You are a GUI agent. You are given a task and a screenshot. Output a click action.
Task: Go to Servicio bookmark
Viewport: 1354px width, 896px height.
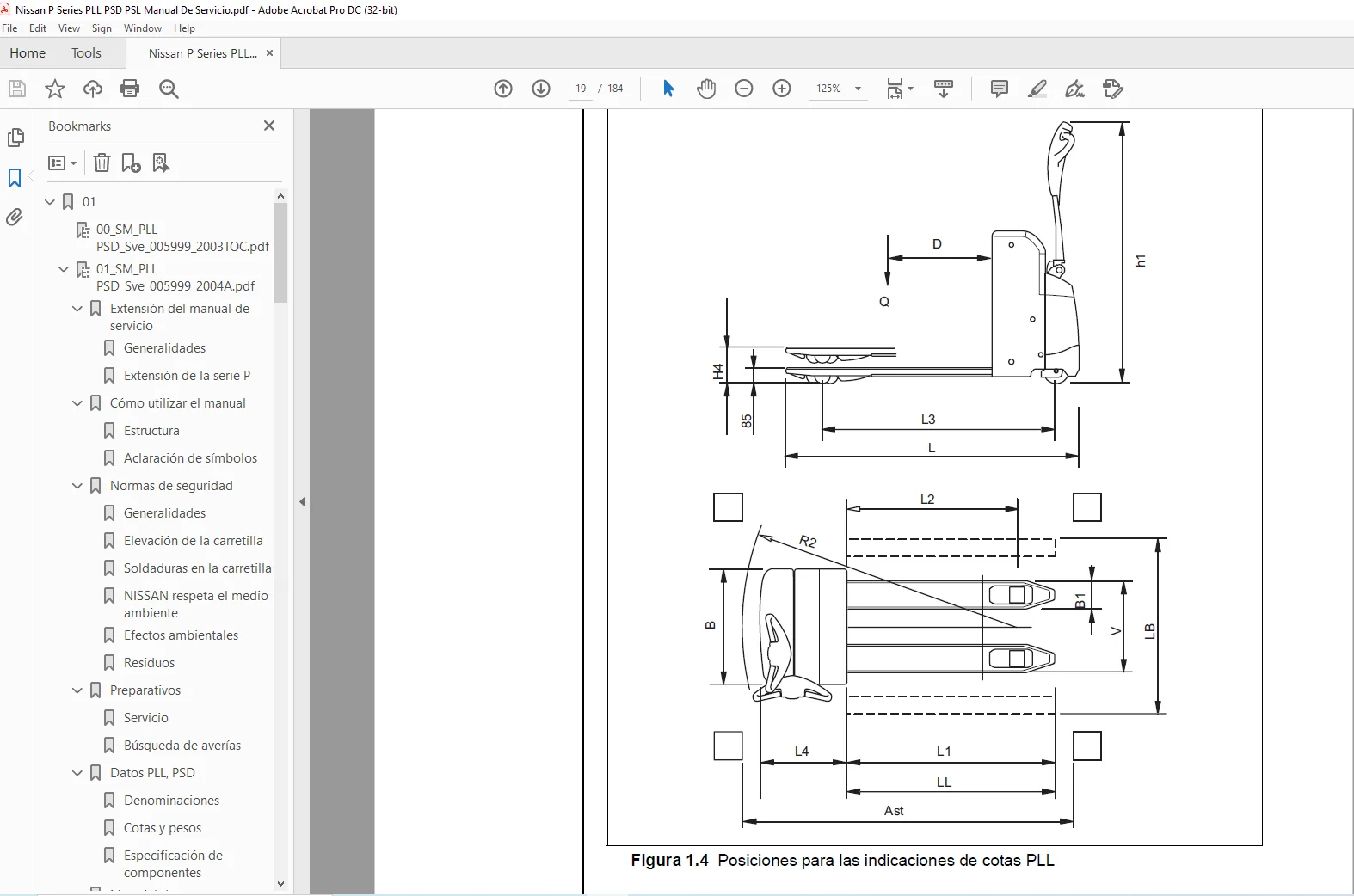pyautogui.click(x=145, y=718)
